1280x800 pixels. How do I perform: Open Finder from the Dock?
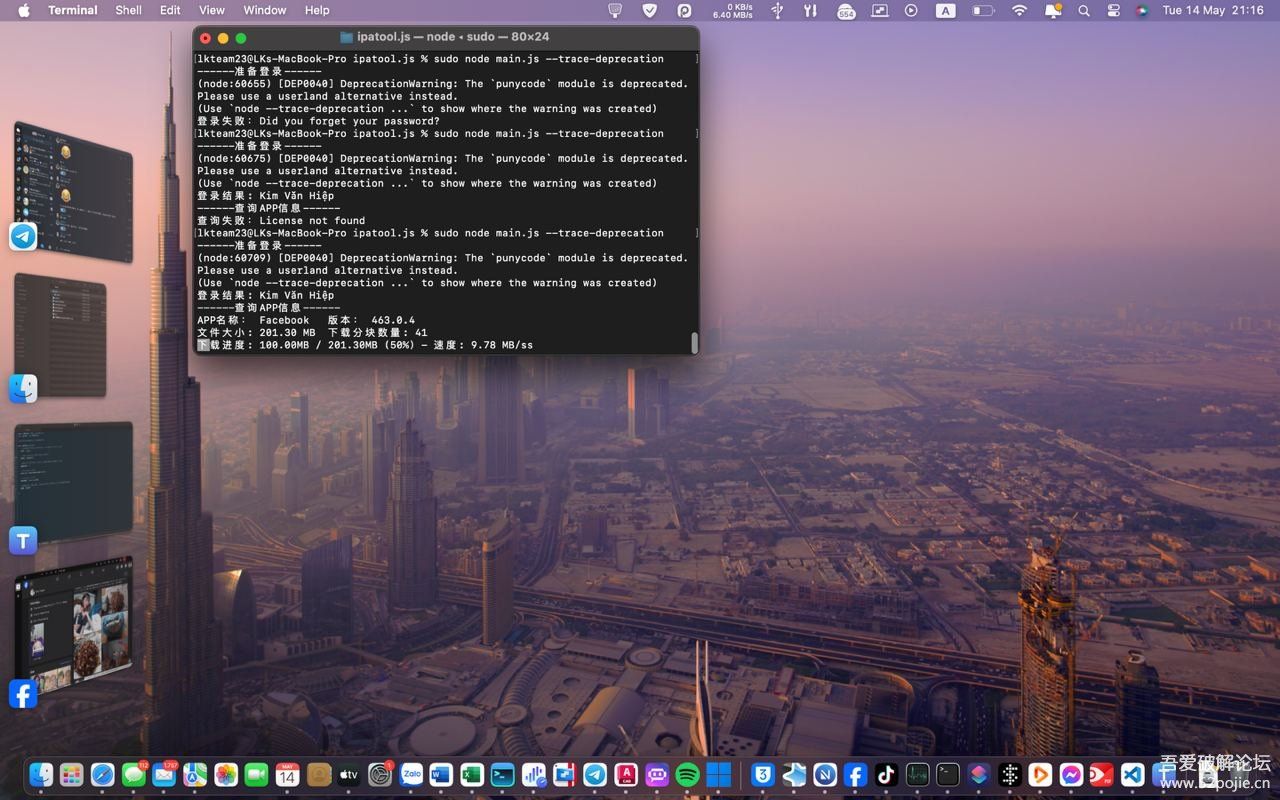click(x=41, y=774)
